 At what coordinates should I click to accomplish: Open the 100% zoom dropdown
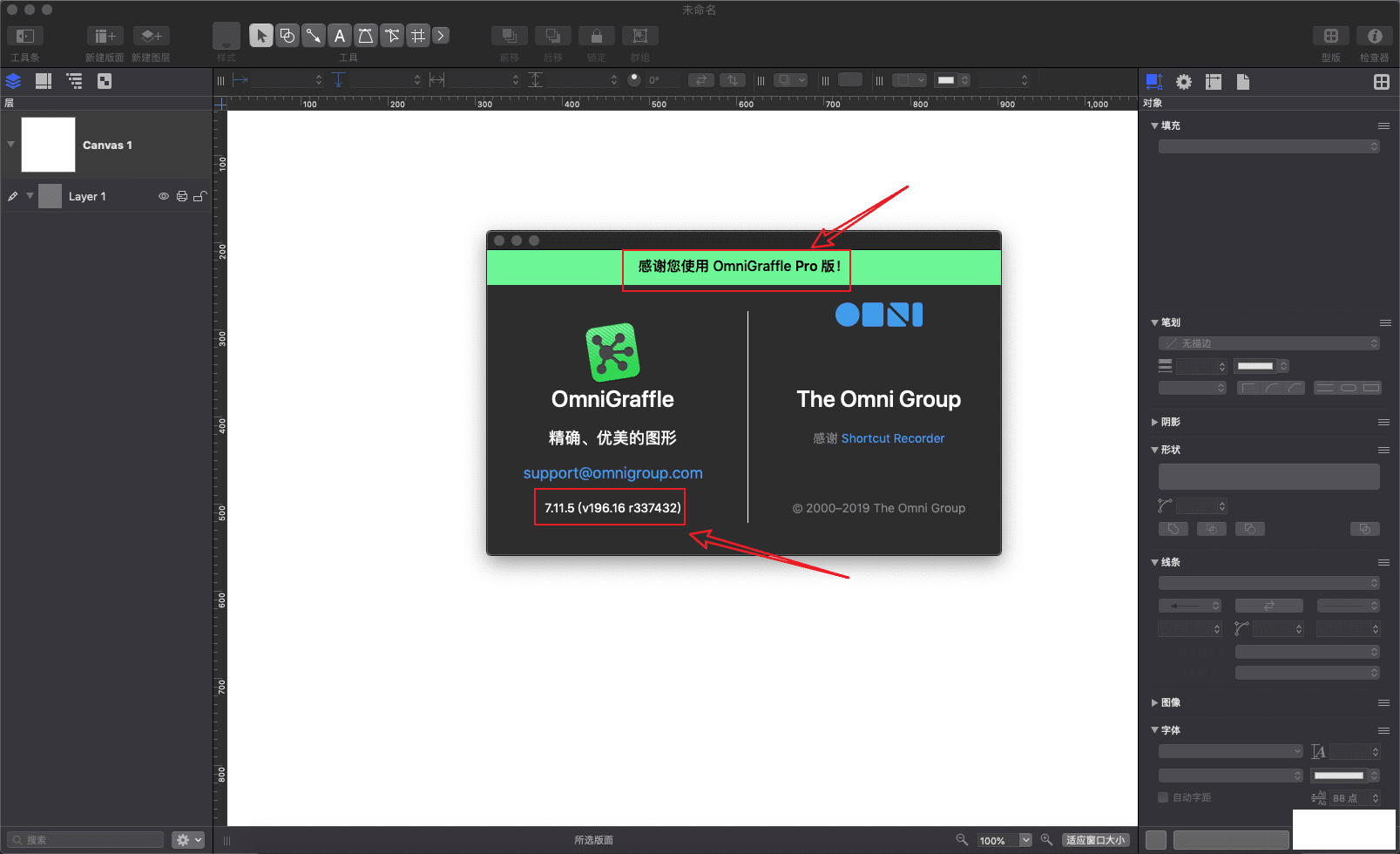[x=1025, y=840]
